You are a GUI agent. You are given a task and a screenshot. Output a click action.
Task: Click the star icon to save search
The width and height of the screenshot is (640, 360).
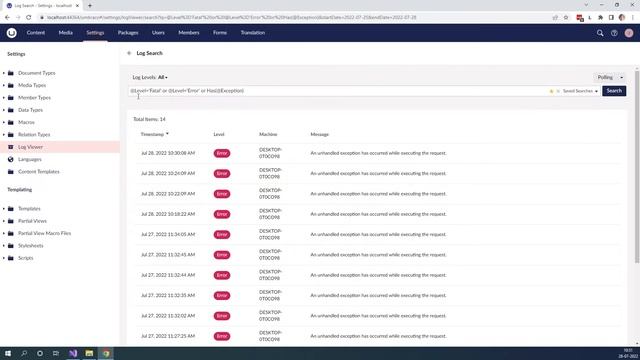coord(551,91)
